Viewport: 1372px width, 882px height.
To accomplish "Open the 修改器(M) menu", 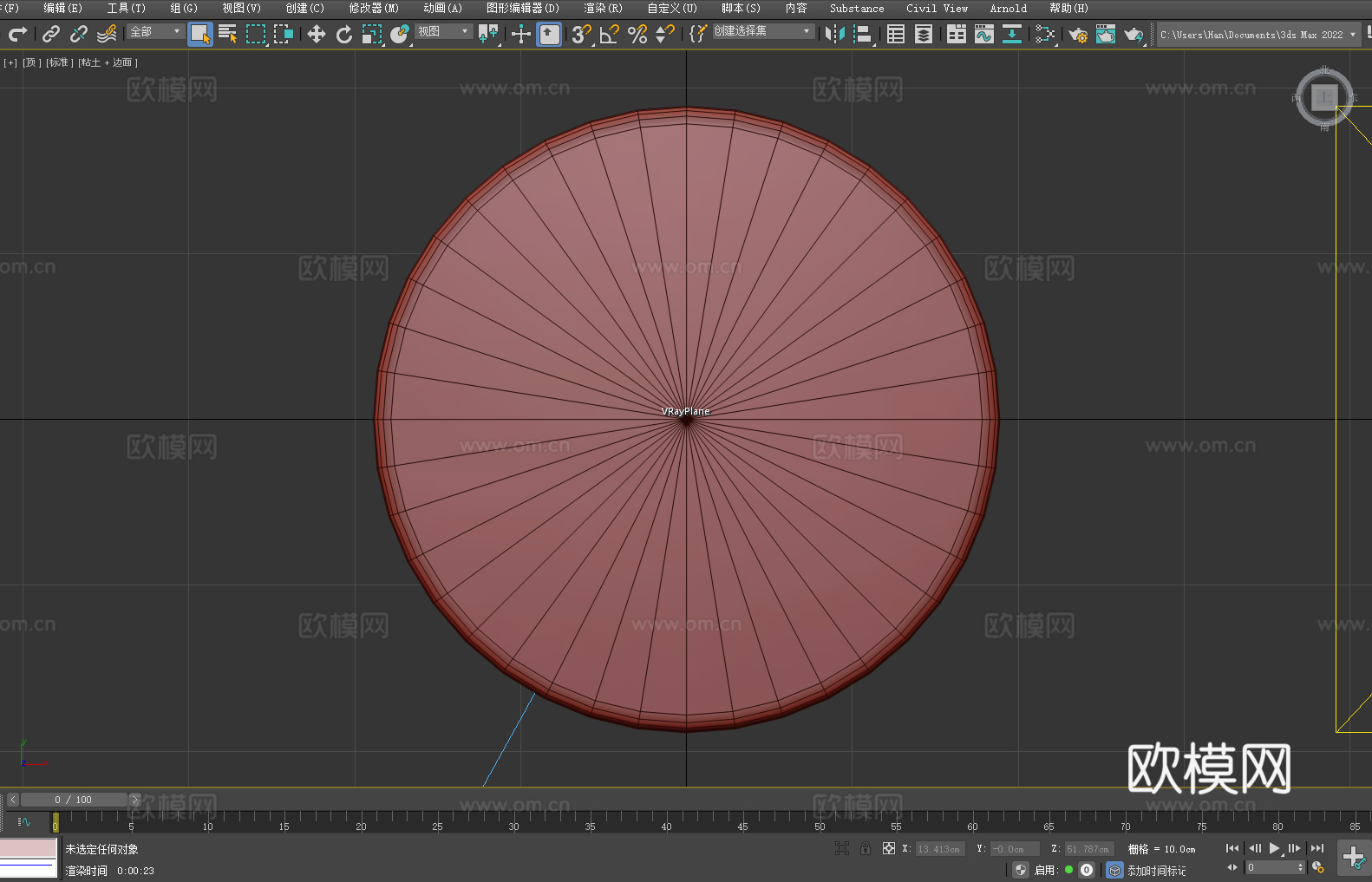I will click(x=374, y=8).
